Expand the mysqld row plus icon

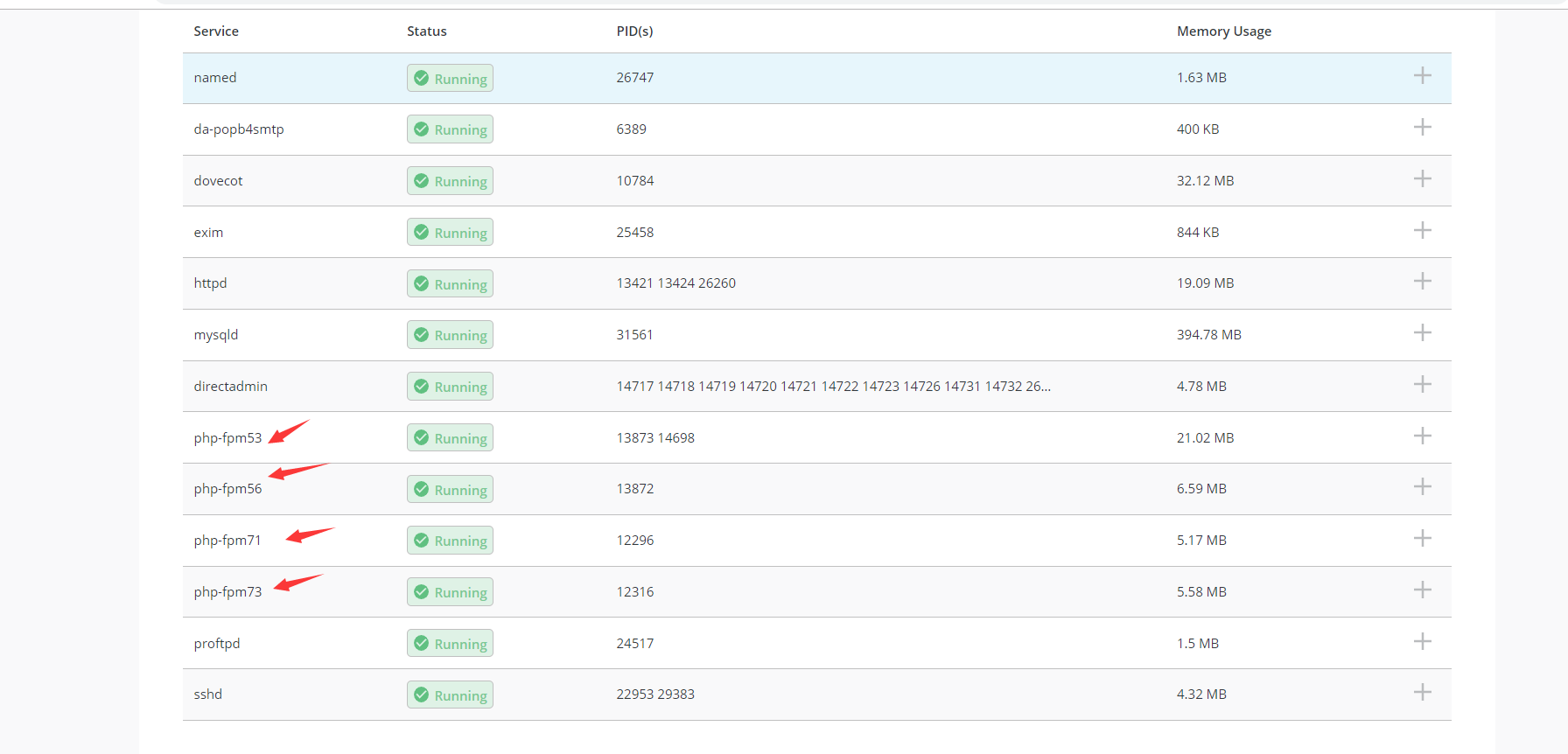(x=1423, y=333)
